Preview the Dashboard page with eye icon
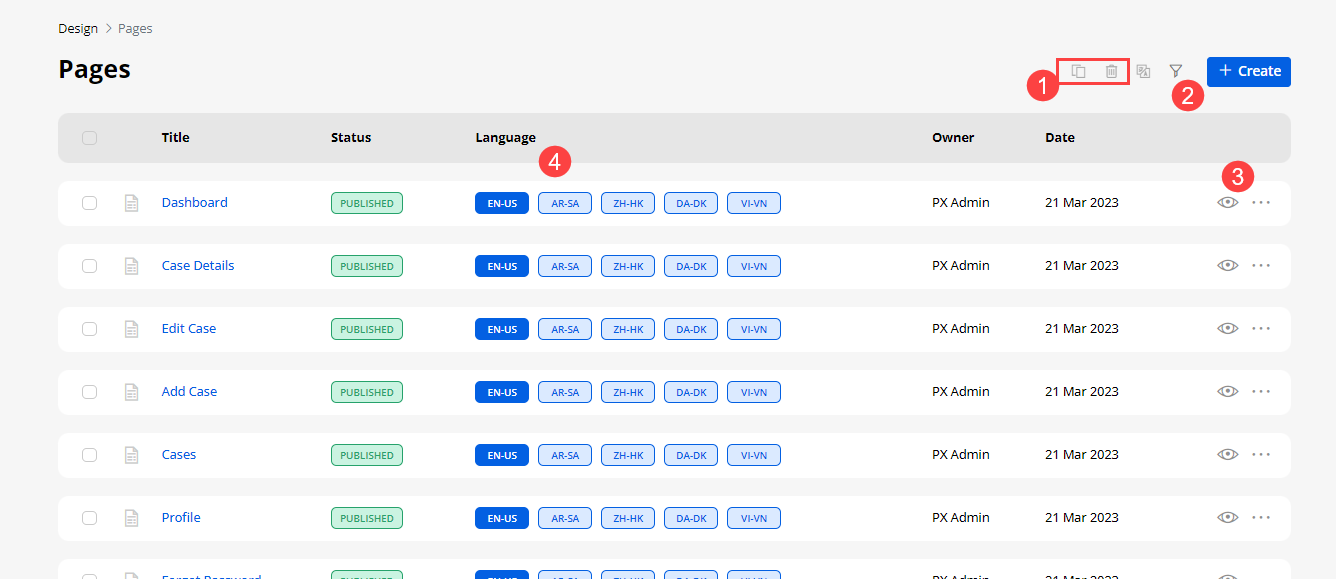The image size is (1336, 579). tap(1227, 202)
